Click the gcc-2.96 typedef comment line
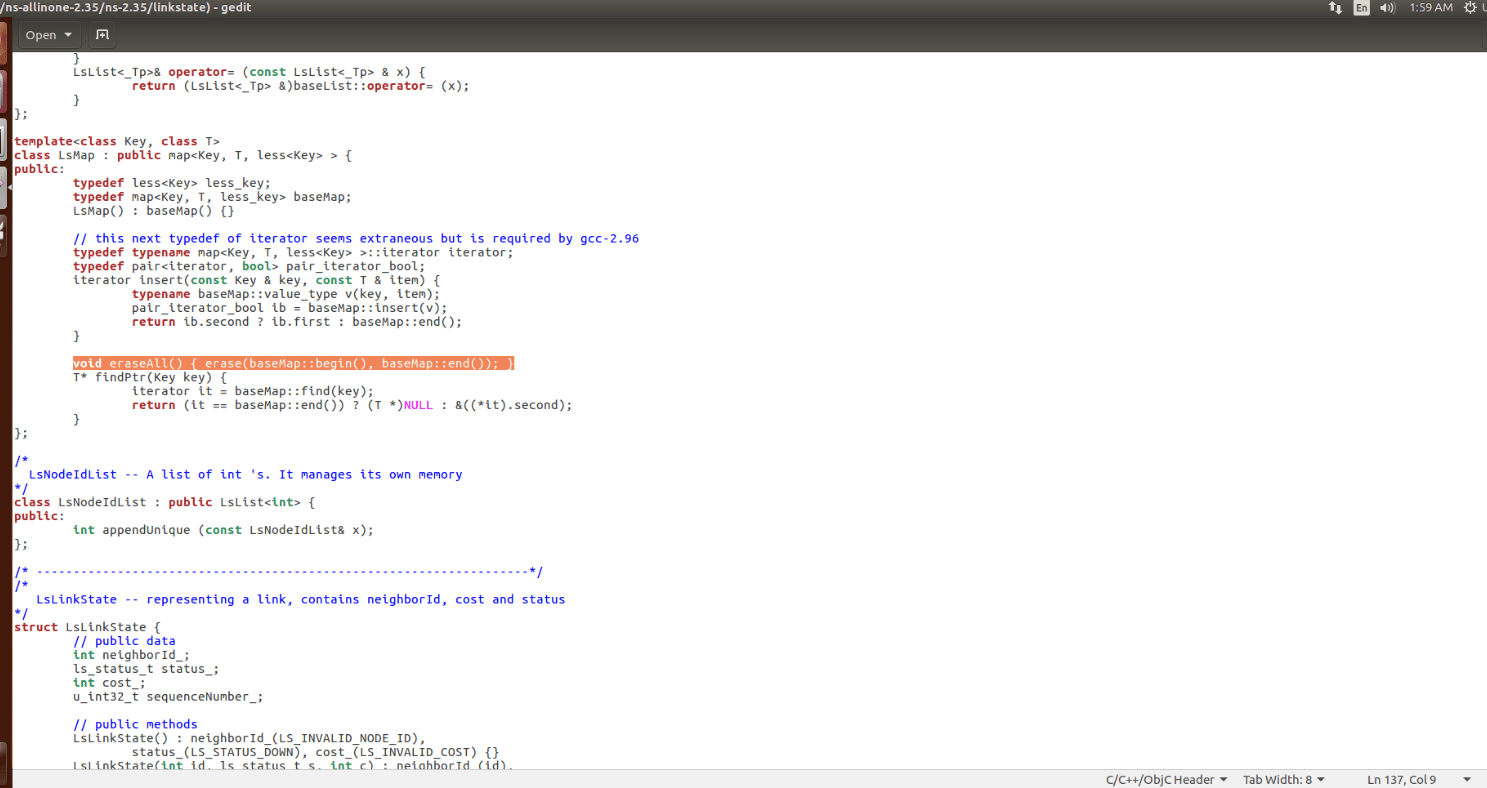The image size is (1487, 788). [356, 238]
